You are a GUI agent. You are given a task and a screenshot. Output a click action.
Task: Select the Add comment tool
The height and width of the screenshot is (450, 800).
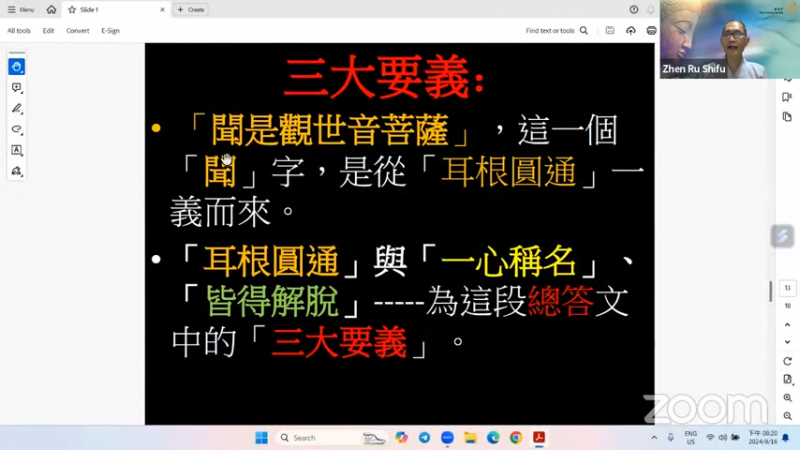coord(17,88)
